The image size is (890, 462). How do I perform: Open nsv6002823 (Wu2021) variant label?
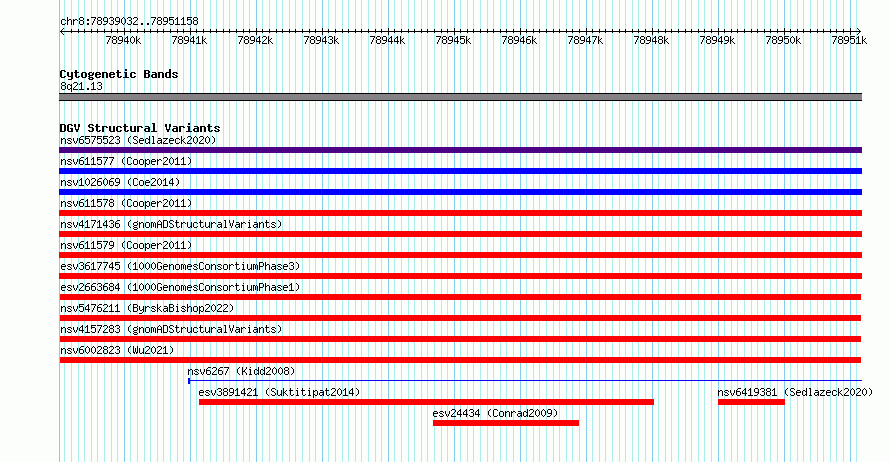tap(117, 350)
